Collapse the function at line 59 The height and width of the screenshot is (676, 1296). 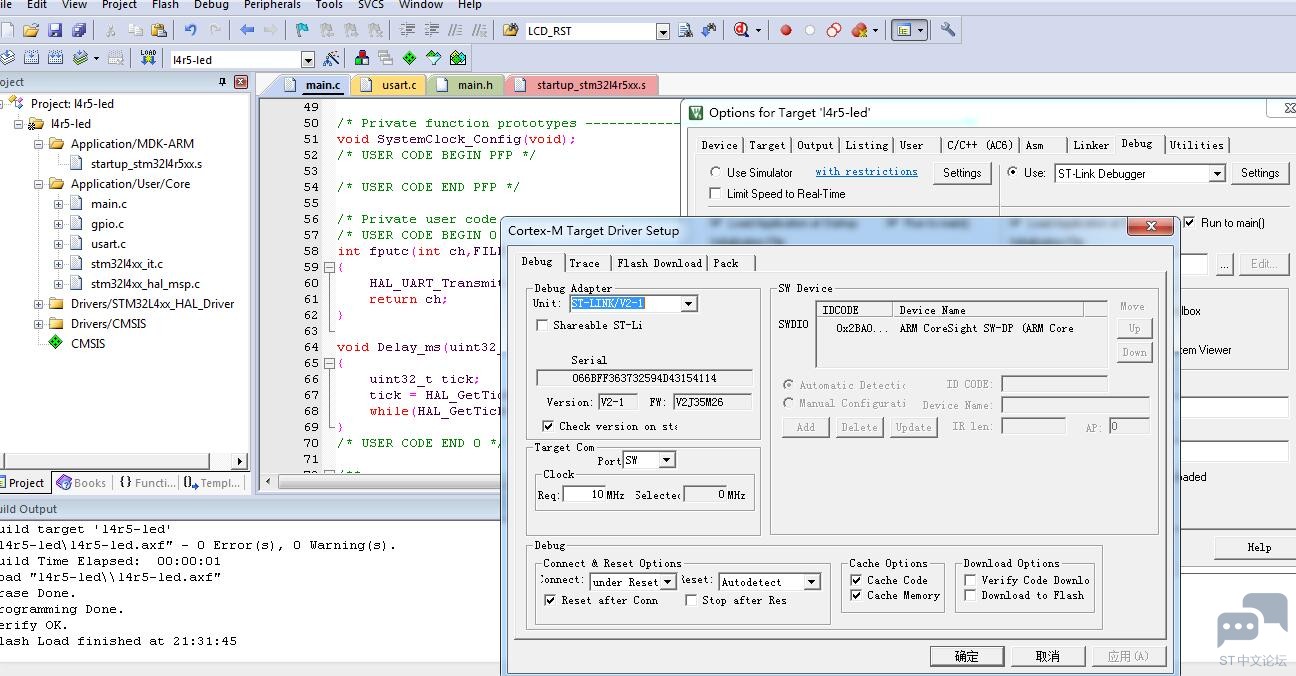click(x=329, y=267)
